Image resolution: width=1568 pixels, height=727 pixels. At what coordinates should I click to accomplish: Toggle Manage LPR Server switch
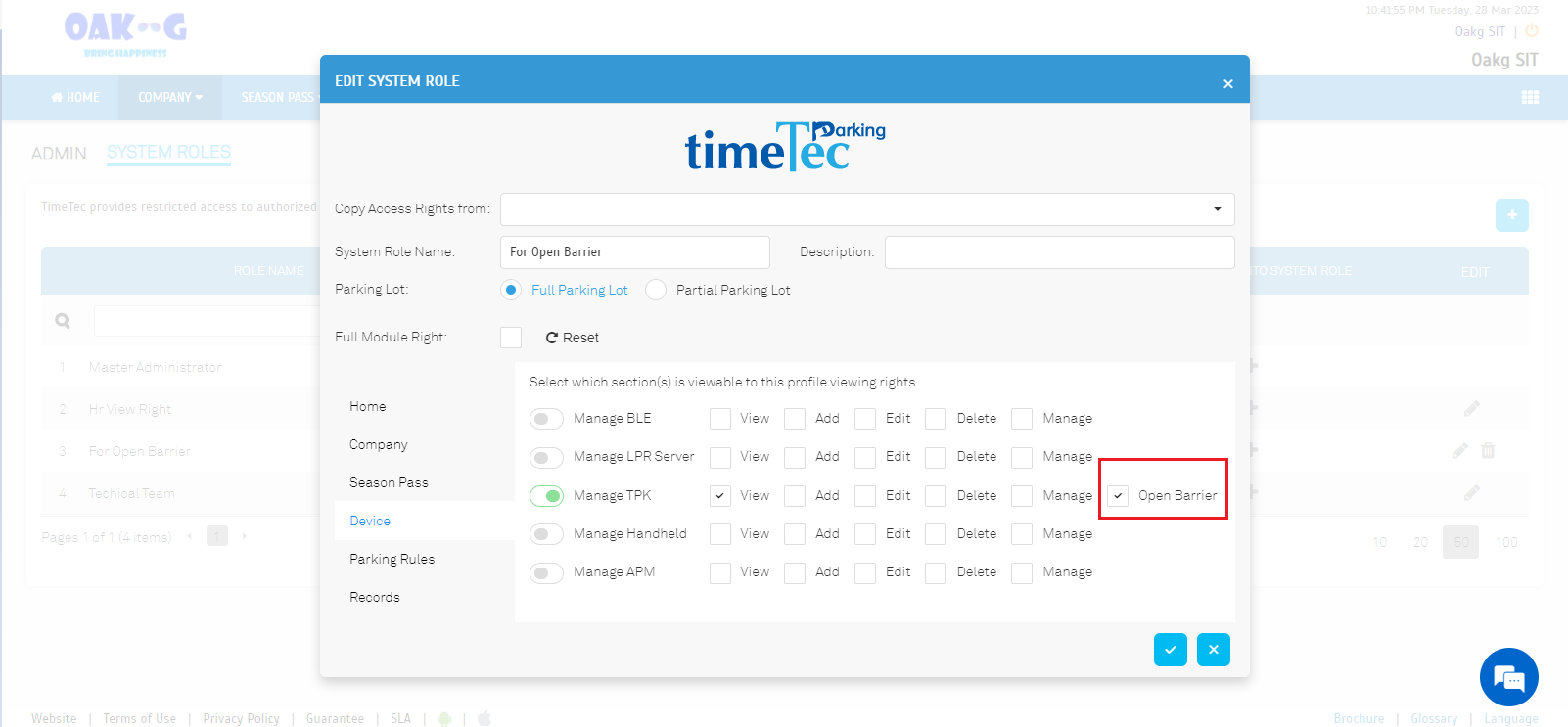point(546,457)
